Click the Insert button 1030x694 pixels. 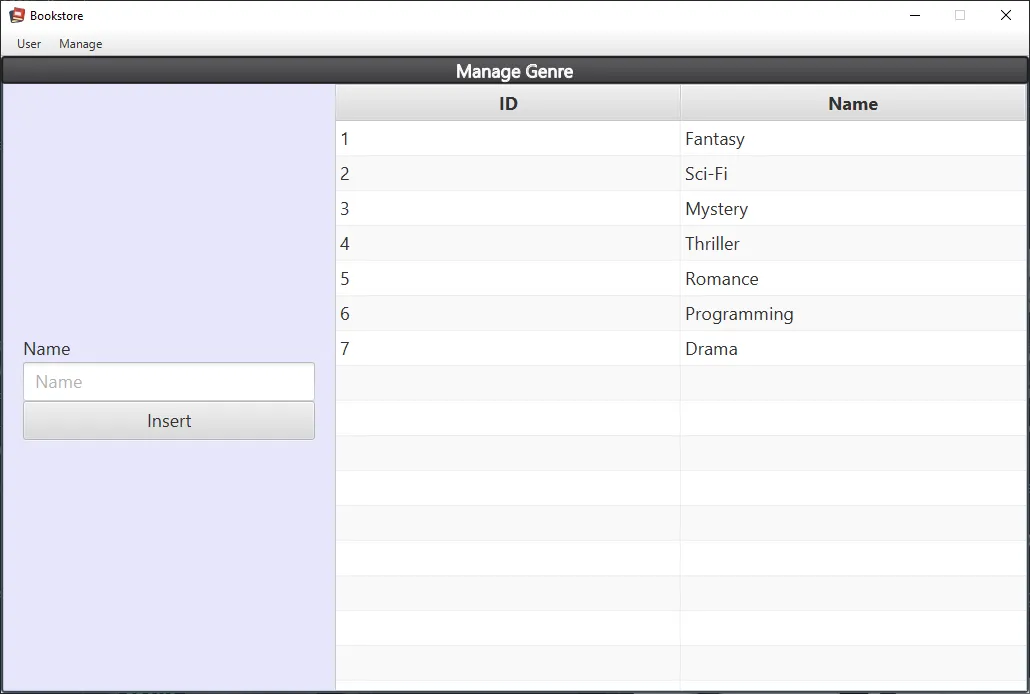point(169,421)
